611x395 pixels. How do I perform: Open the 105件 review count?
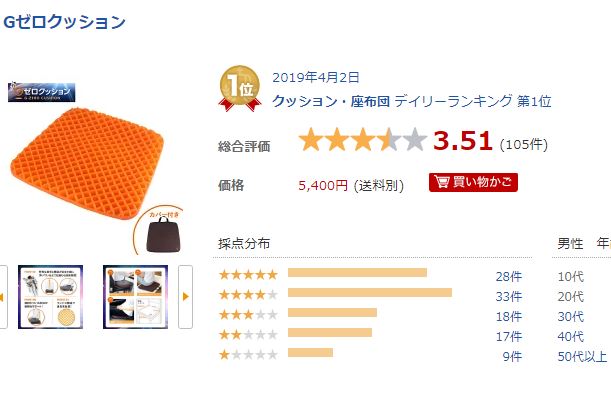pyautogui.click(x=524, y=145)
